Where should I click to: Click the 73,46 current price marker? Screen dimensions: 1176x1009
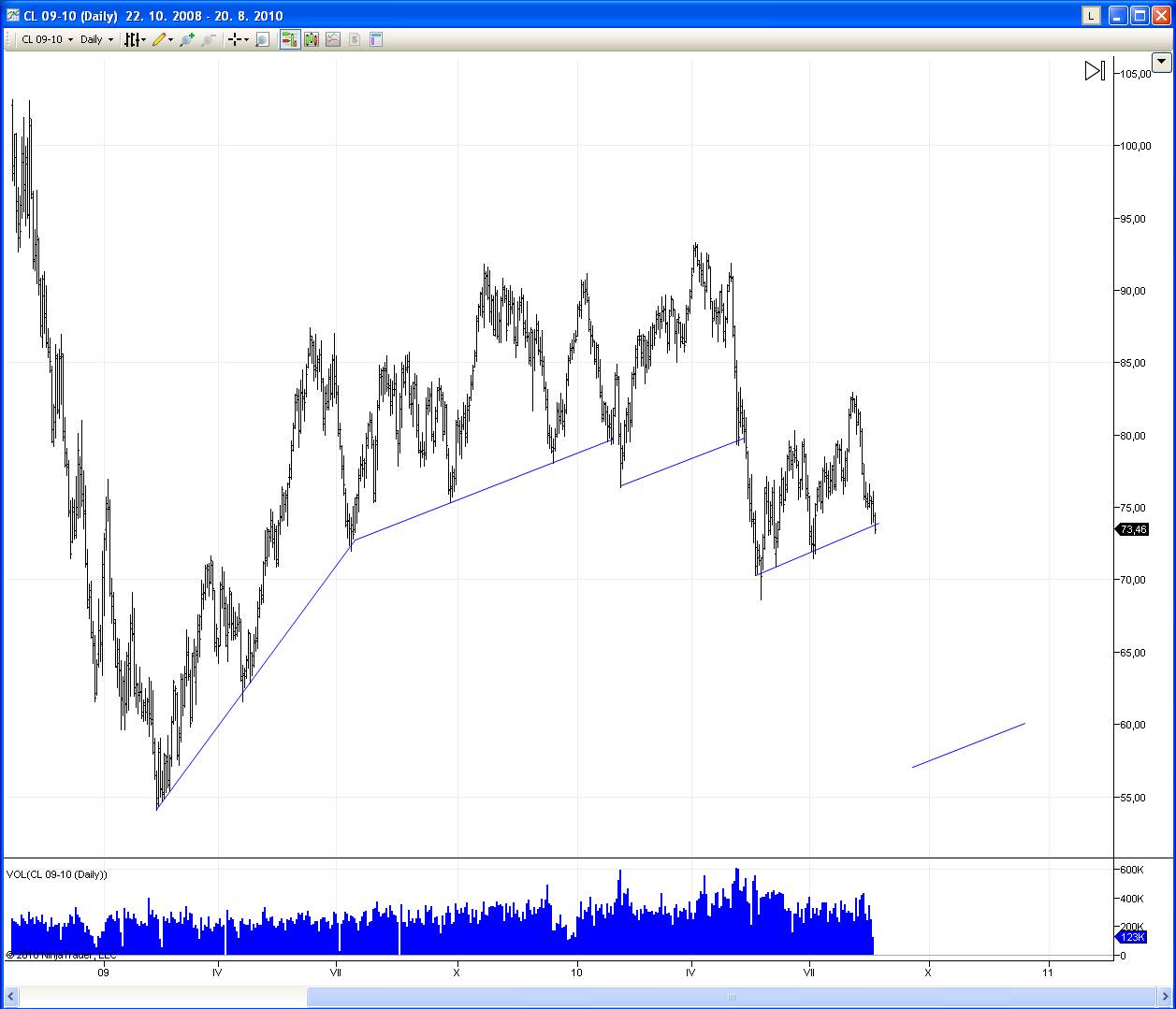1132,529
